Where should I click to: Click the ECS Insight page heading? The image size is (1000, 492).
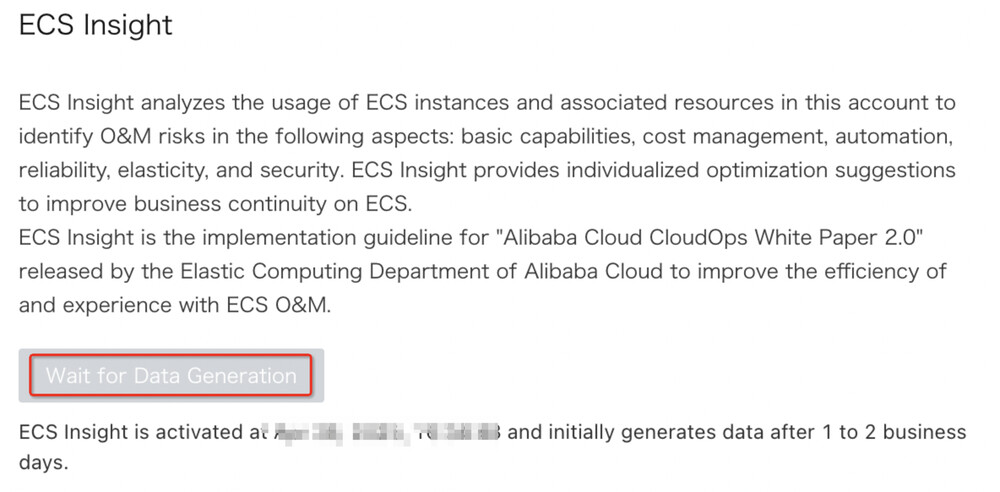pos(96,25)
